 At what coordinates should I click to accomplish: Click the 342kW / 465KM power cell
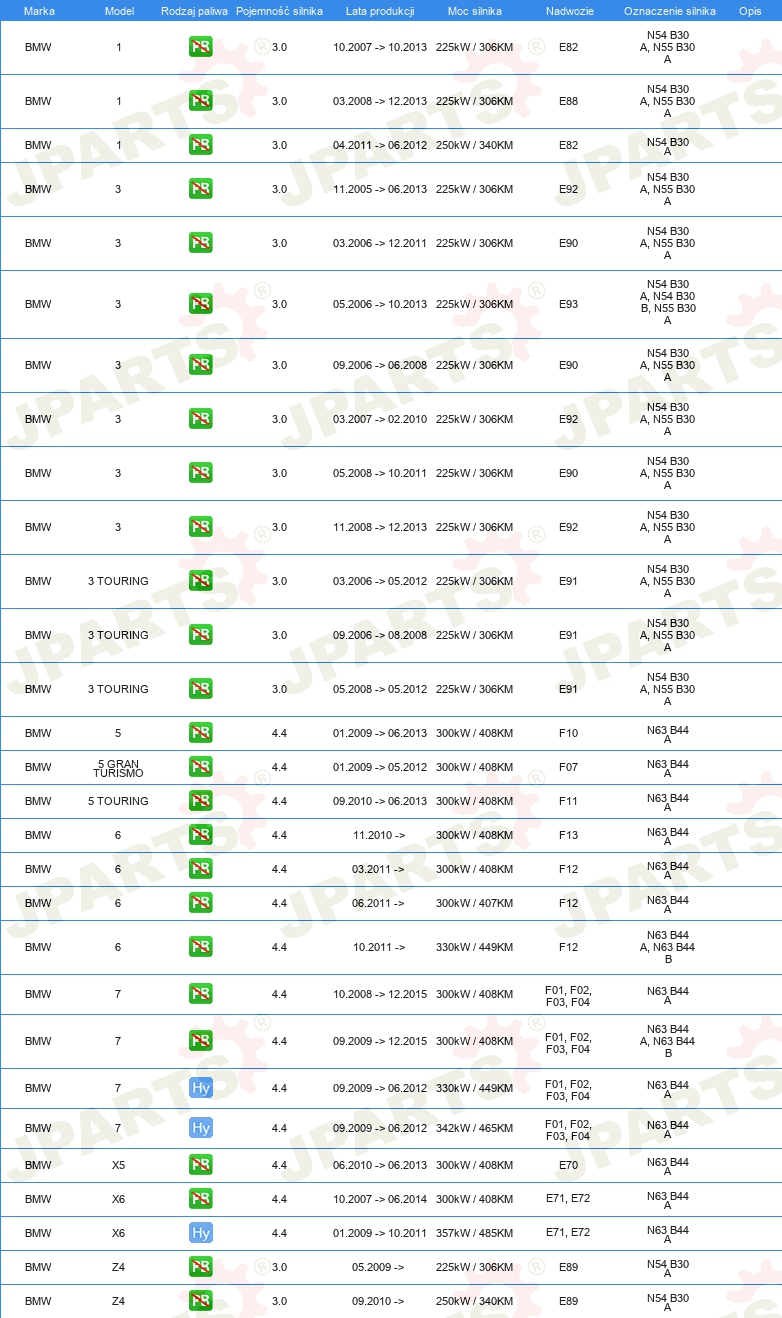pyautogui.click(x=474, y=1128)
